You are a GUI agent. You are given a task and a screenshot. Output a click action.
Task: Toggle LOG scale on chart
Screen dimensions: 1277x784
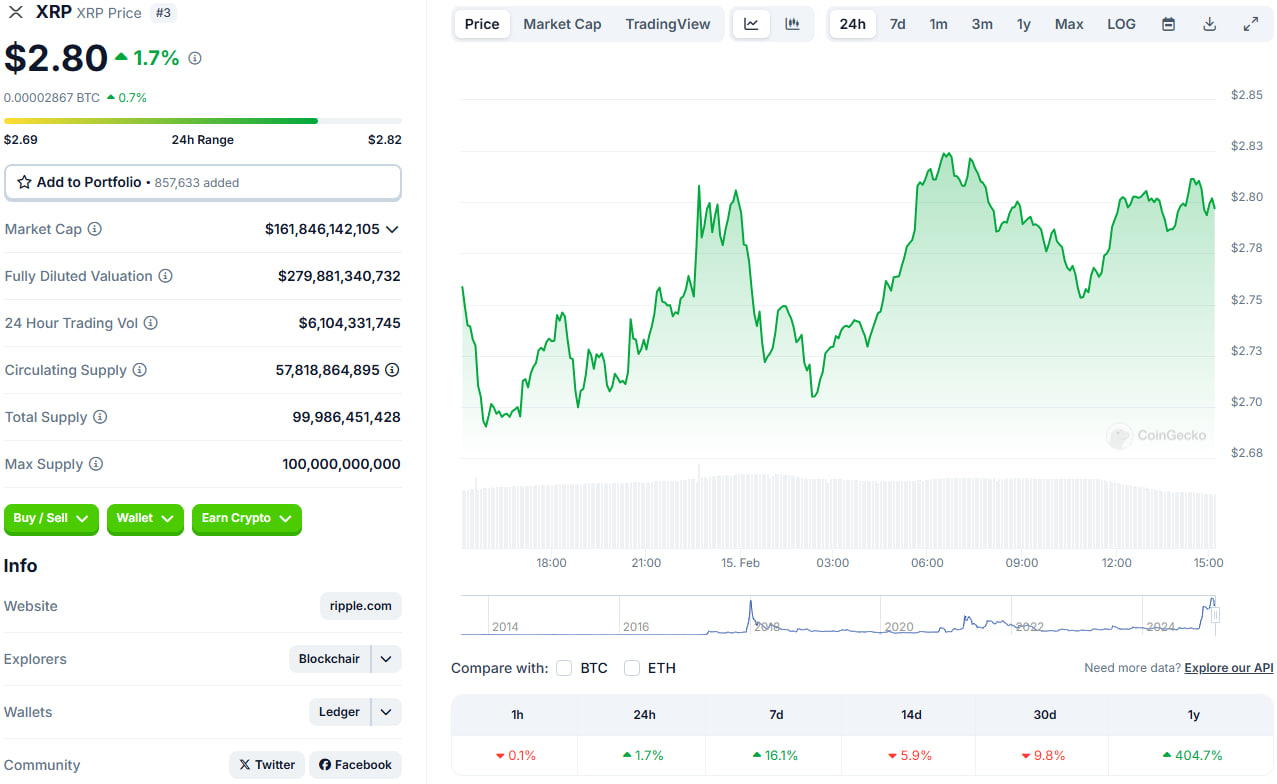(x=1121, y=24)
